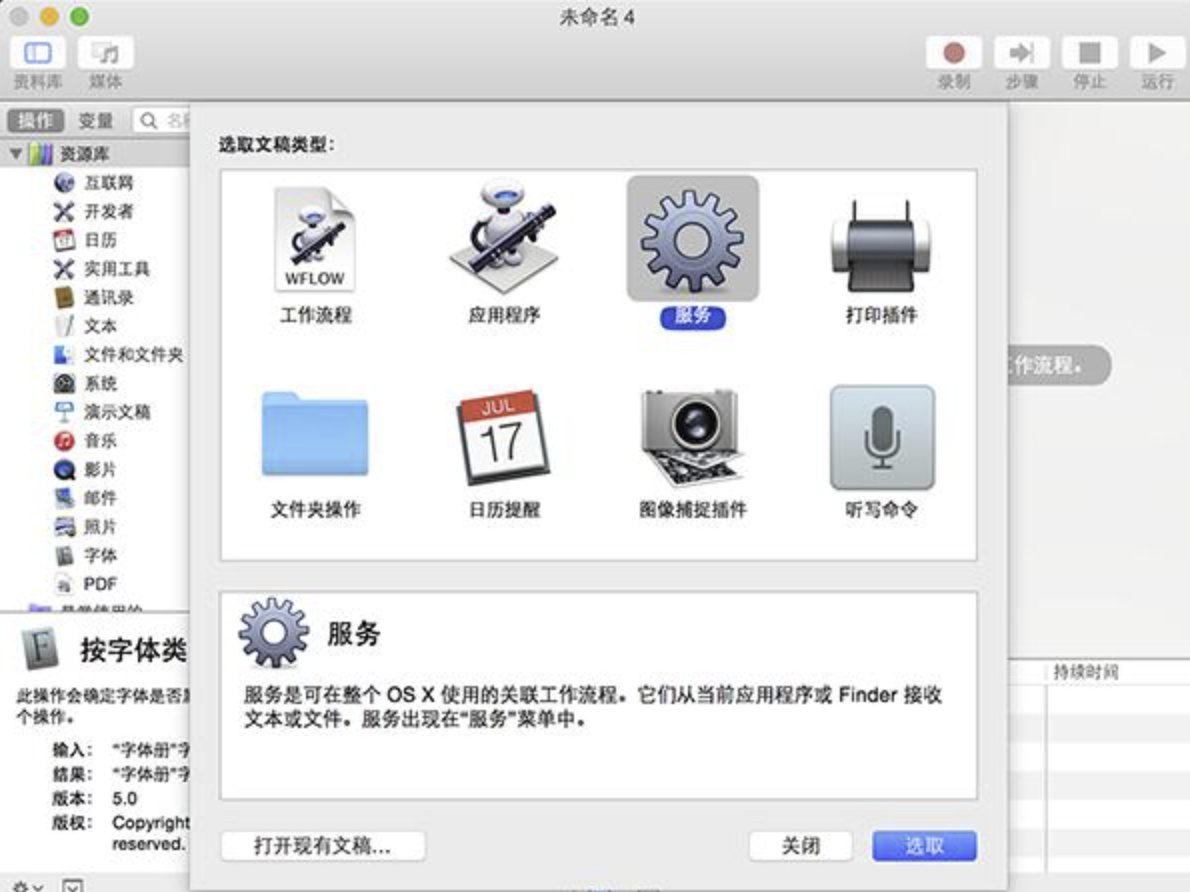Select the 听写命令 dictation command type
This screenshot has height=892, width=1190.
[x=882, y=453]
